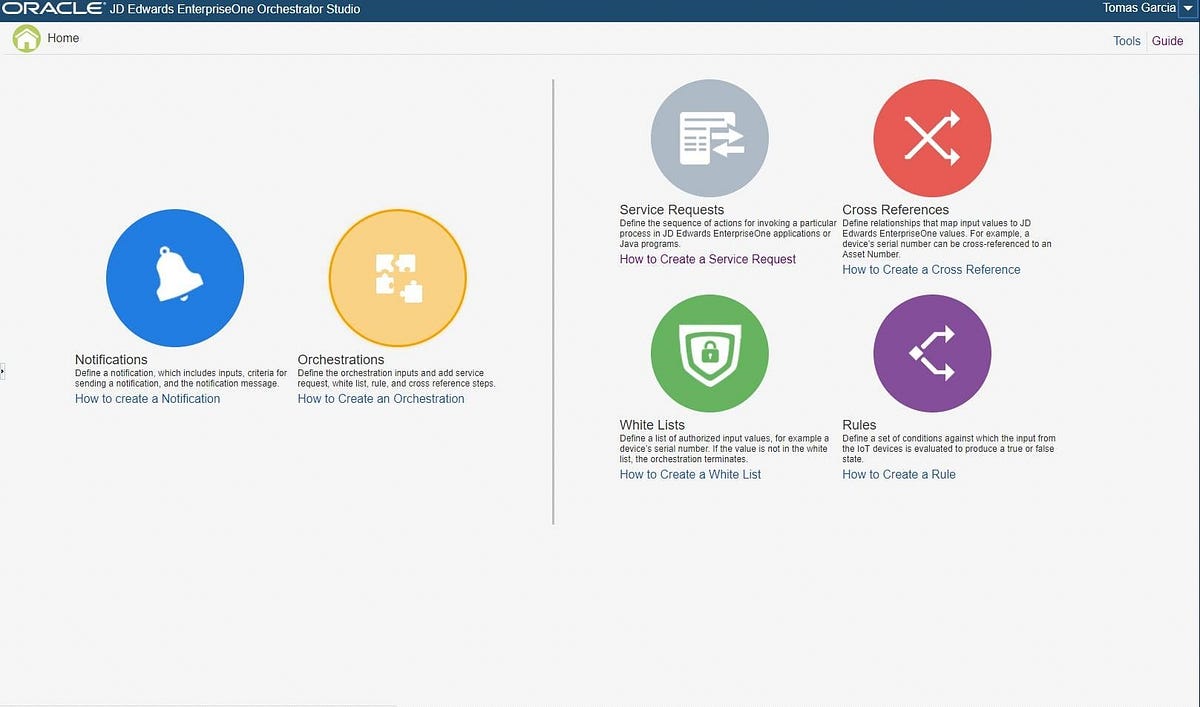Click the Home label in the header
The width and height of the screenshot is (1200, 707).
[63, 38]
